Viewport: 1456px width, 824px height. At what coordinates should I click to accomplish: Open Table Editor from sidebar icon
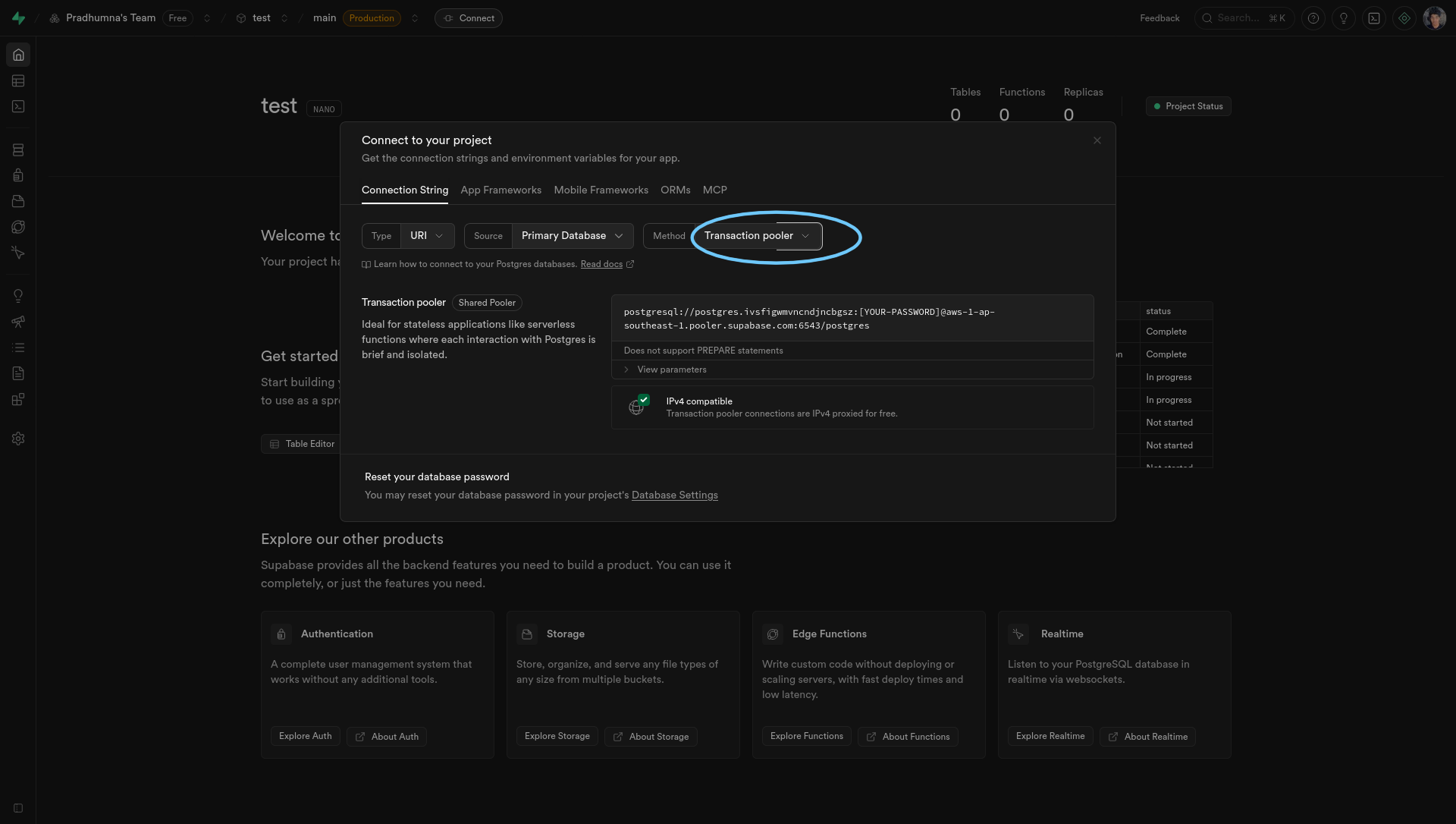pyautogui.click(x=18, y=80)
